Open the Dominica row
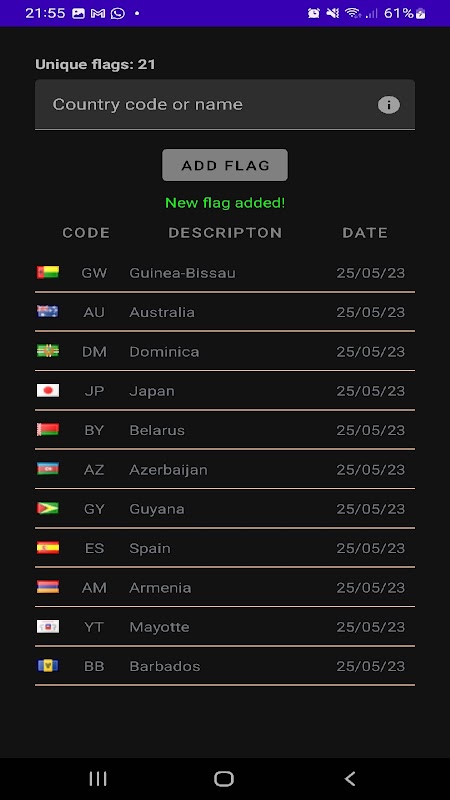450x800 pixels. click(225, 352)
